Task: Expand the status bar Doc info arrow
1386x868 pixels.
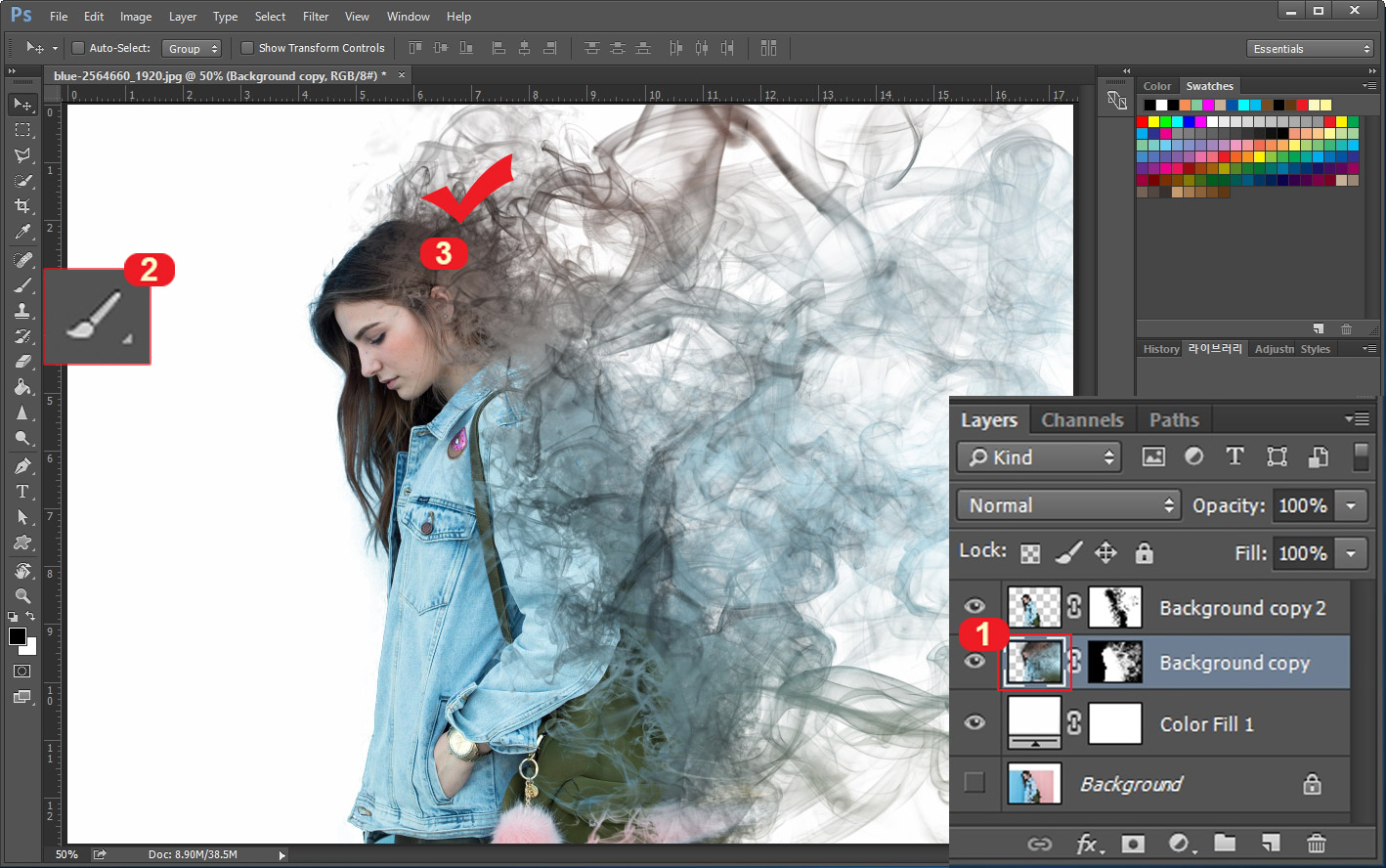Action: (282, 855)
